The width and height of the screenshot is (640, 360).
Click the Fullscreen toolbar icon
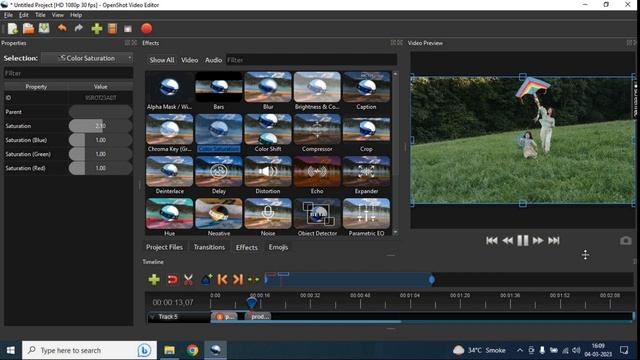pyautogui.click(x=128, y=29)
